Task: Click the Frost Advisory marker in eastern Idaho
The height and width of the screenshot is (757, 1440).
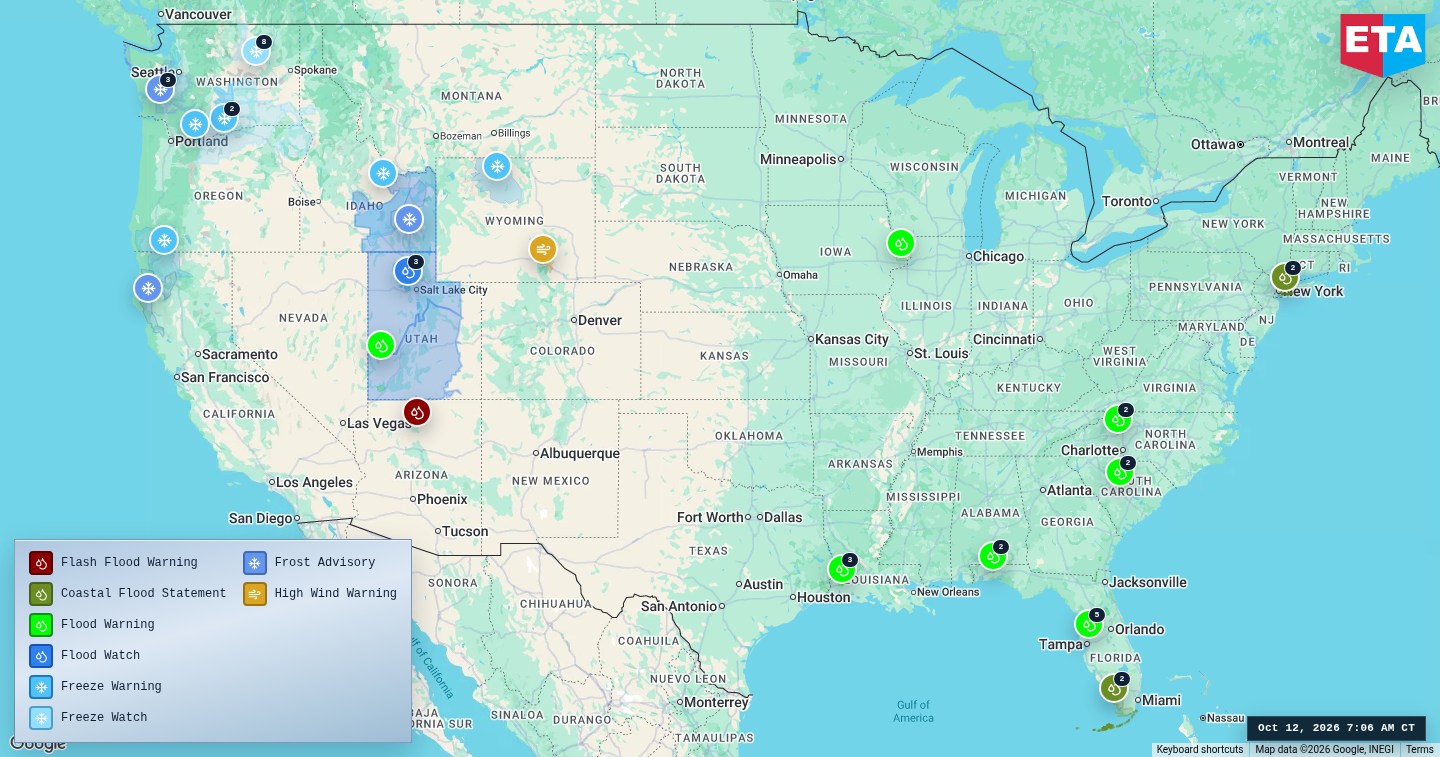Action: (x=409, y=219)
